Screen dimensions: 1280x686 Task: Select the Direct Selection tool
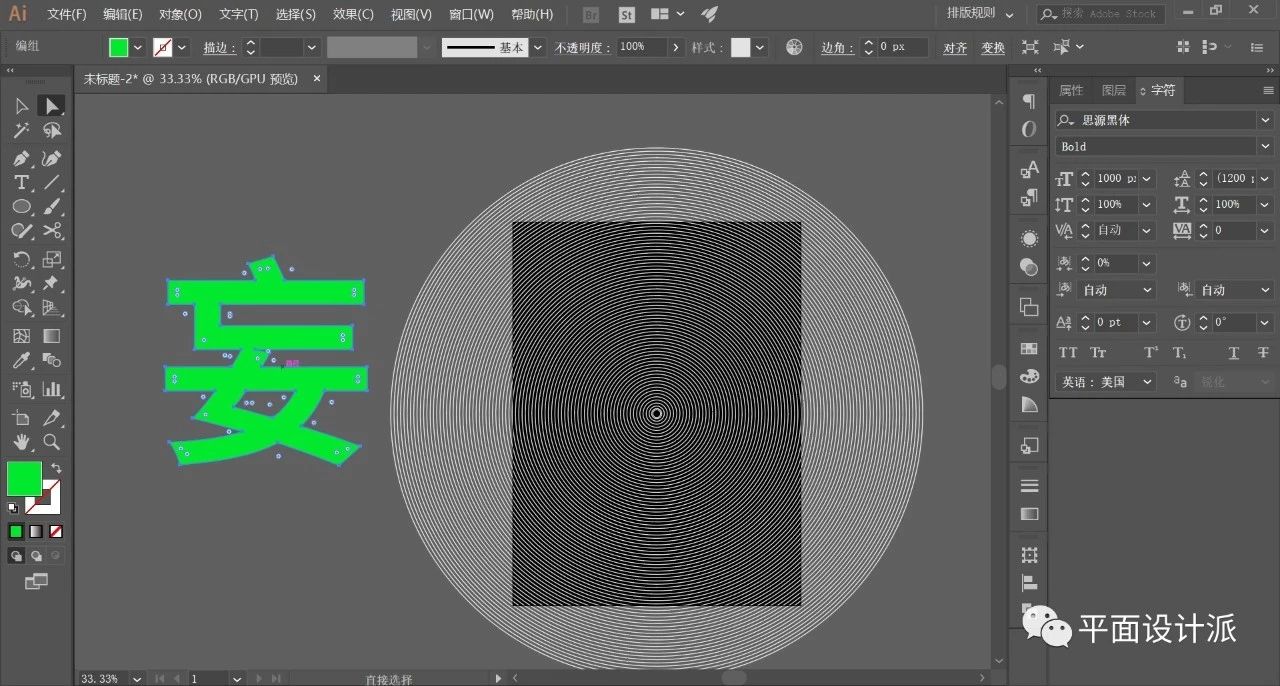[x=51, y=106]
